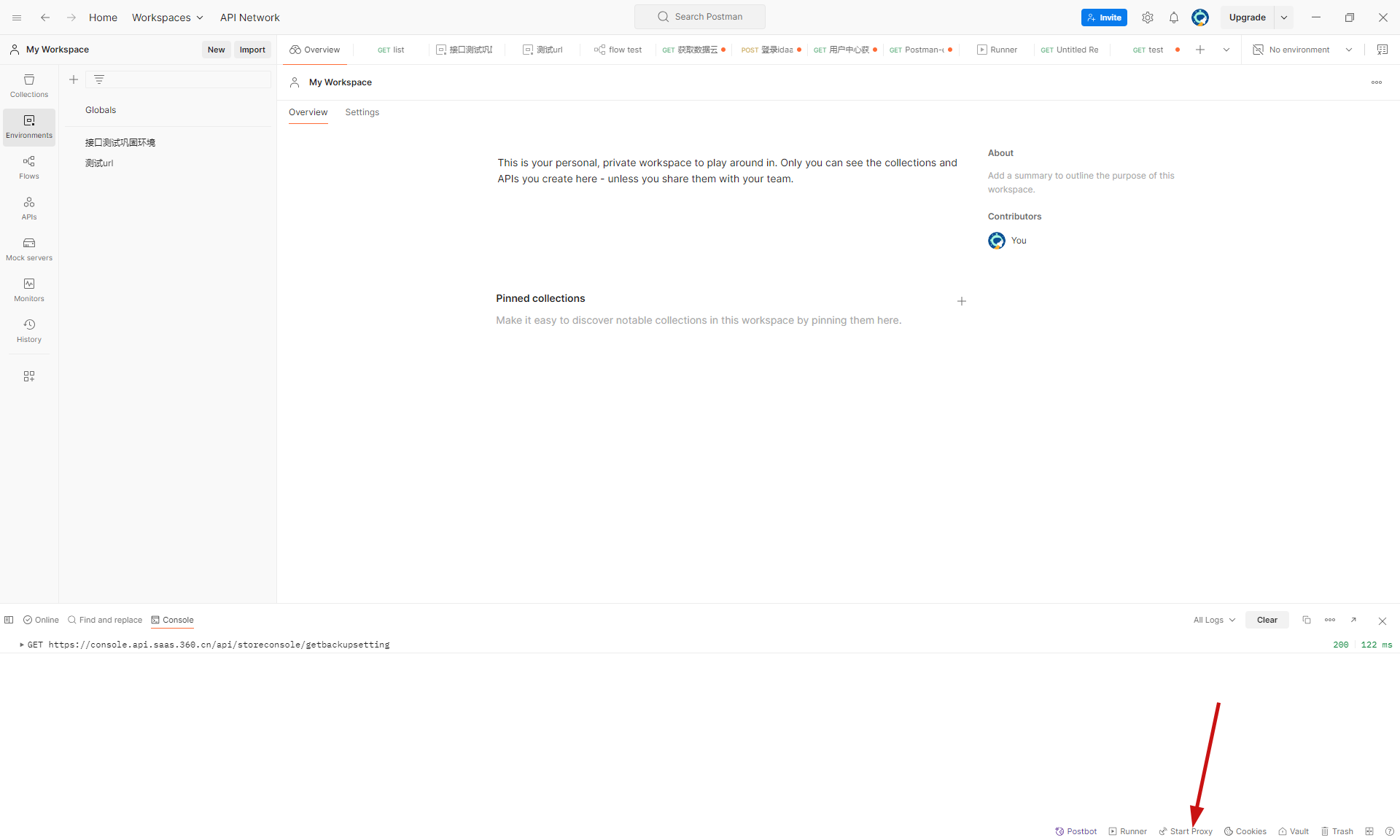This screenshot has width=1400, height=840.
Task: Clear the console logs
Action: tap(1267, 620)
